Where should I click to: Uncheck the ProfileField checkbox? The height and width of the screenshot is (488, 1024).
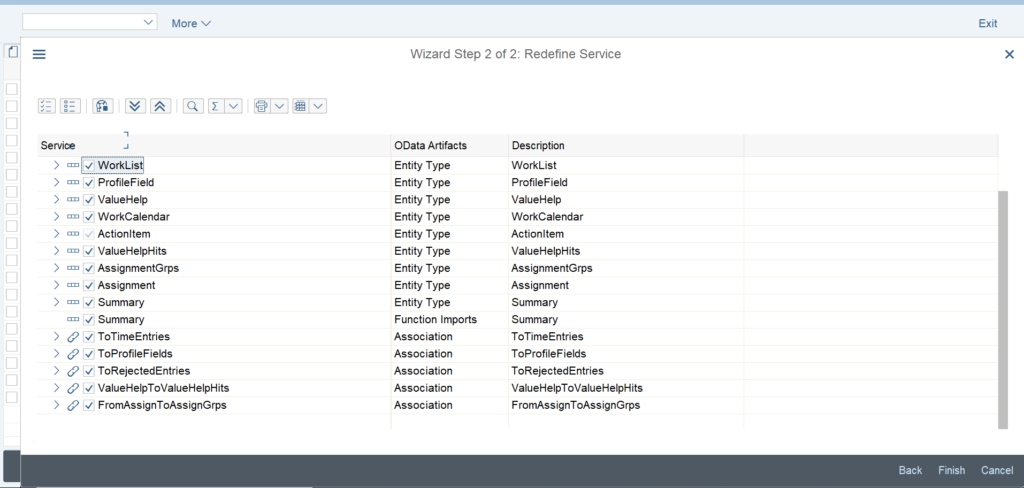(89, 183)
